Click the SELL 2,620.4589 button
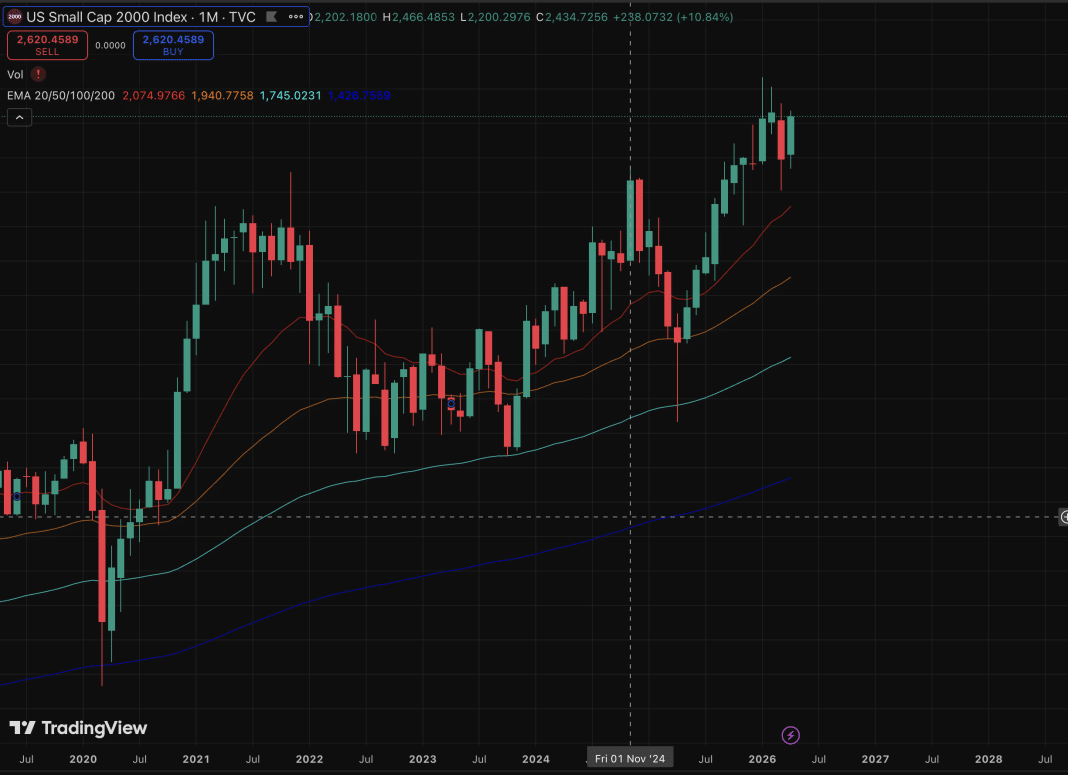 coord(47,45)
